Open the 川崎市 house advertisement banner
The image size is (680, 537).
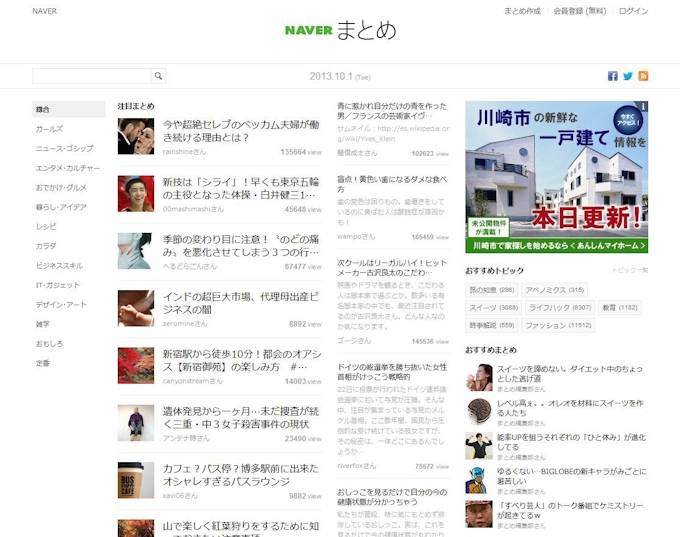coord(556,175)
